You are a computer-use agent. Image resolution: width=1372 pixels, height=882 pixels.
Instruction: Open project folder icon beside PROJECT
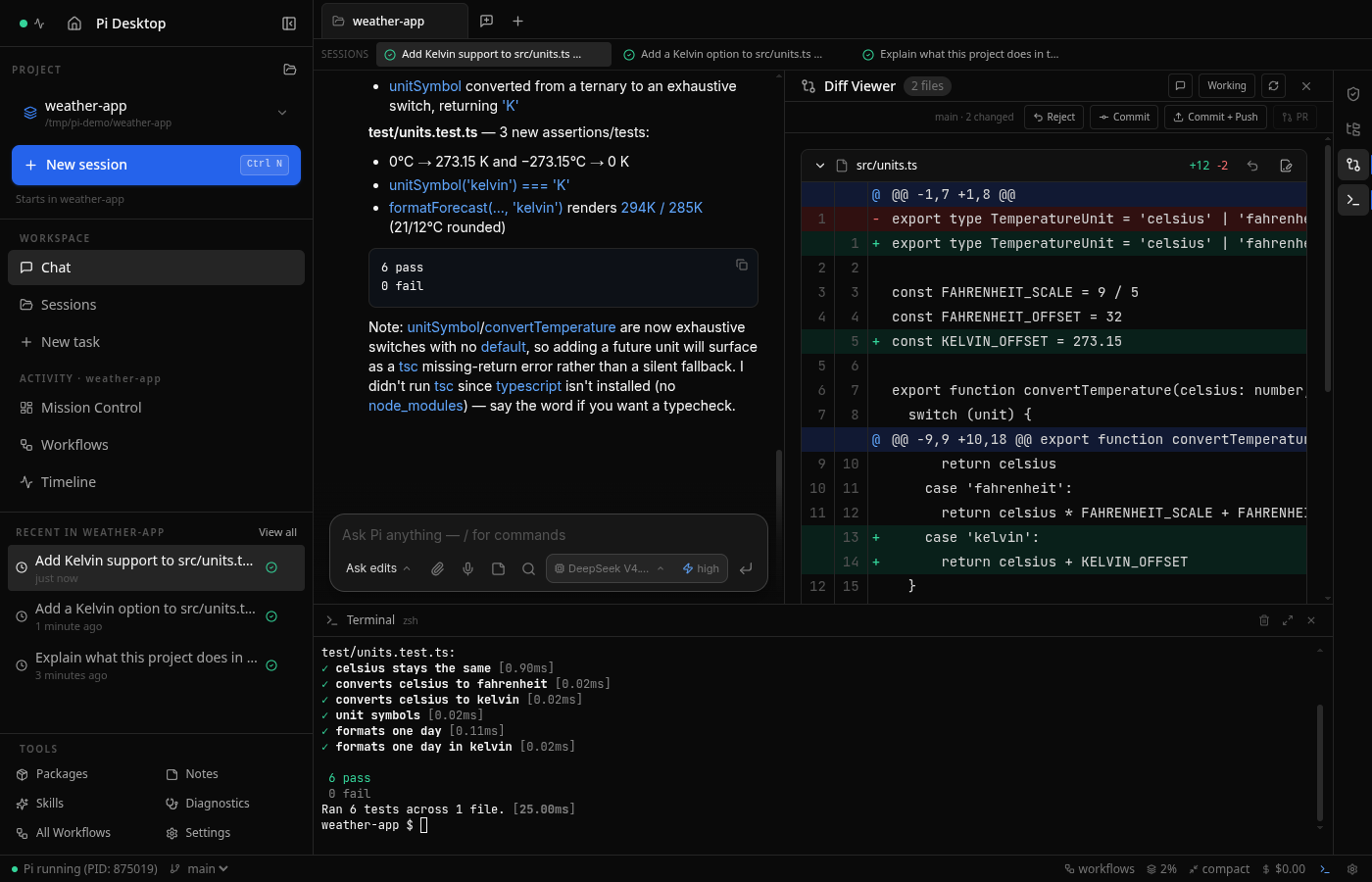click(289, 70)
